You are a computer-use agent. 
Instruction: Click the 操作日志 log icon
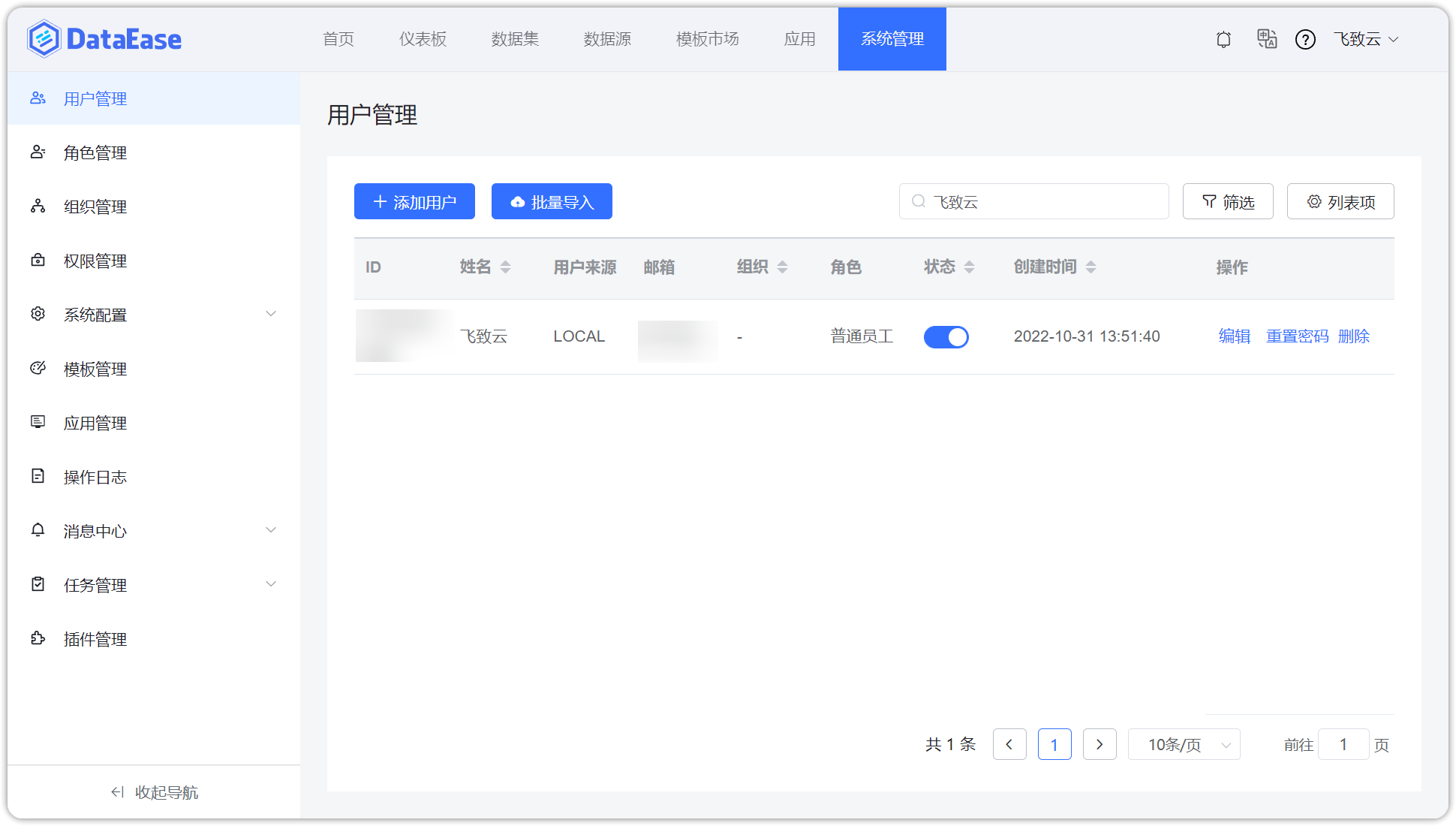click(x=38, y=476)
